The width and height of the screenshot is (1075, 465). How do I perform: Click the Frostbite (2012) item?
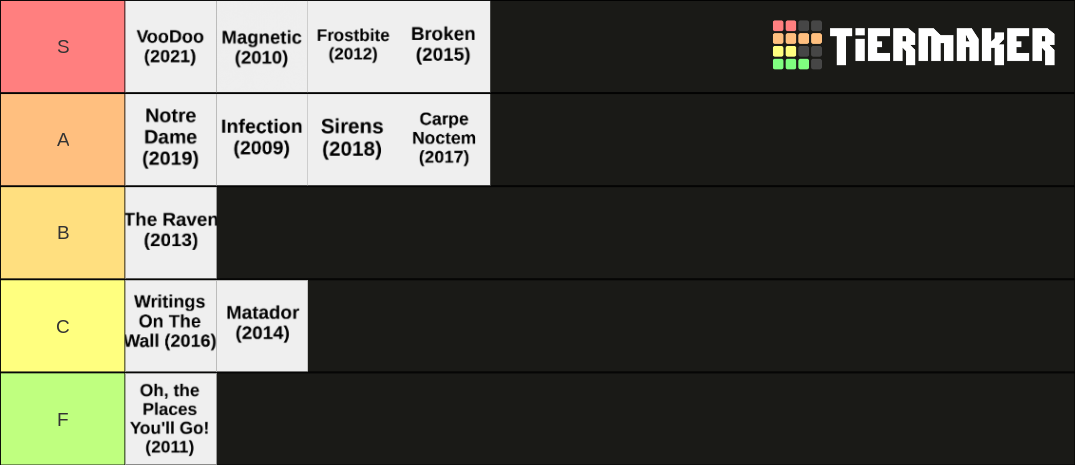click(353, 47)
